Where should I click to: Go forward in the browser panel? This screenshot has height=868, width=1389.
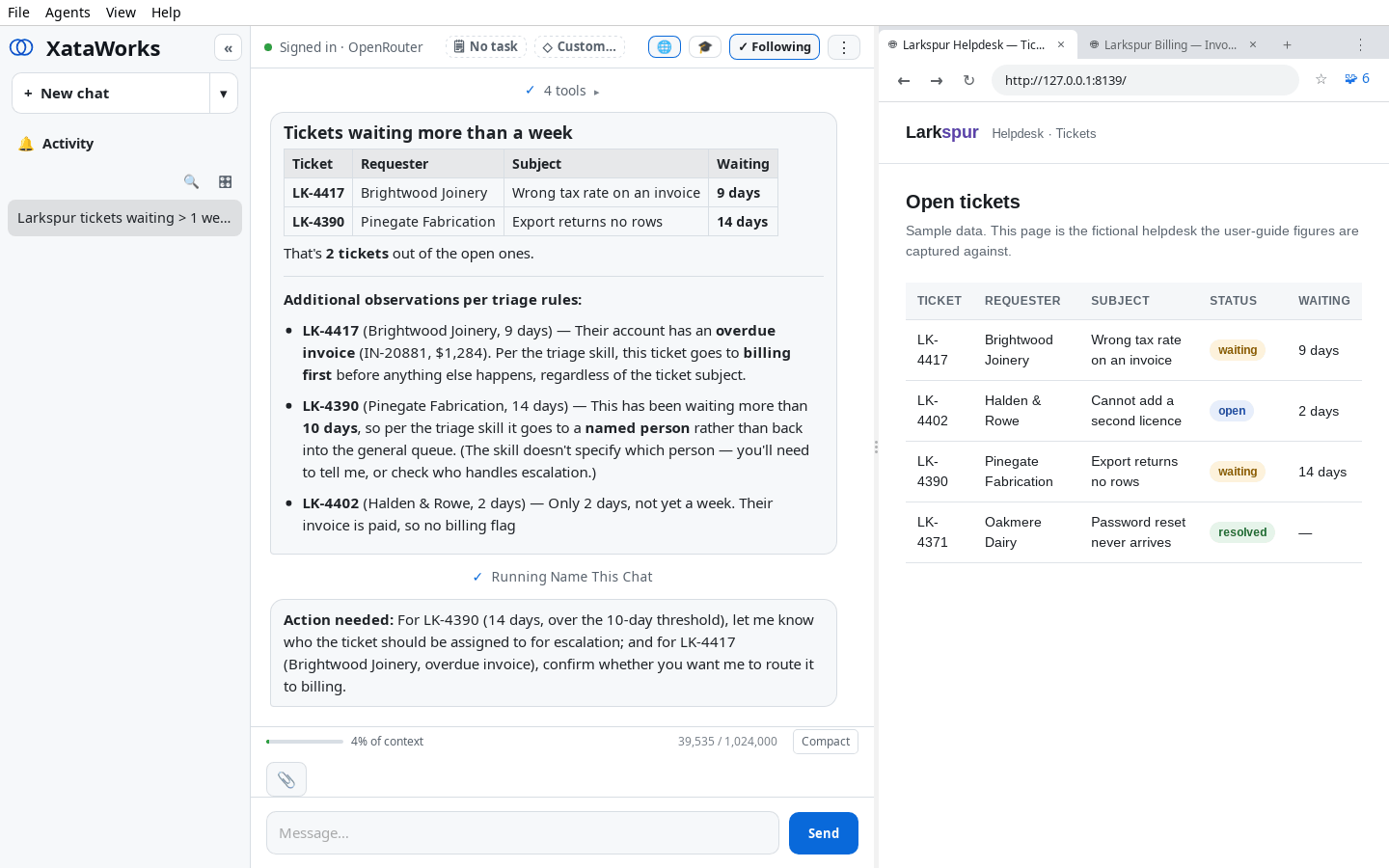pos(937,80)
